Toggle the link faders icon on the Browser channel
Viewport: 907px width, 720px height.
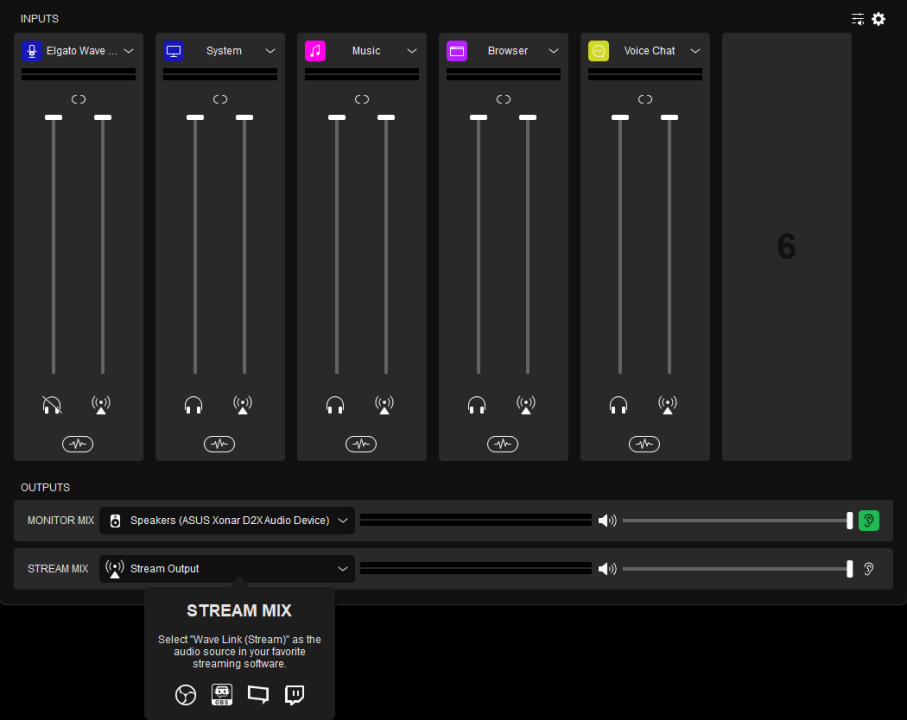coord(503,99)
